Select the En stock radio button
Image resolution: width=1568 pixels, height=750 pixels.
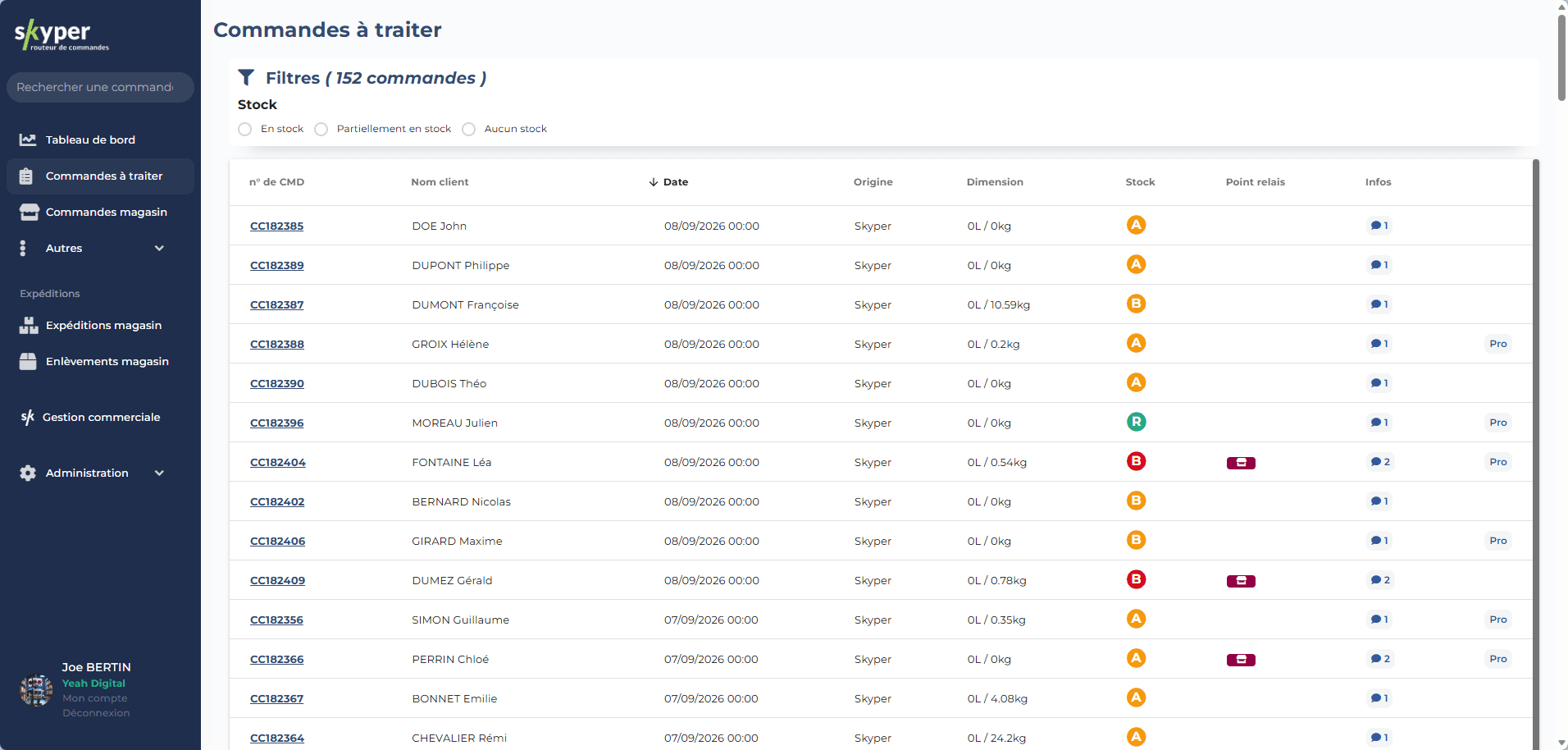[244, 129]
